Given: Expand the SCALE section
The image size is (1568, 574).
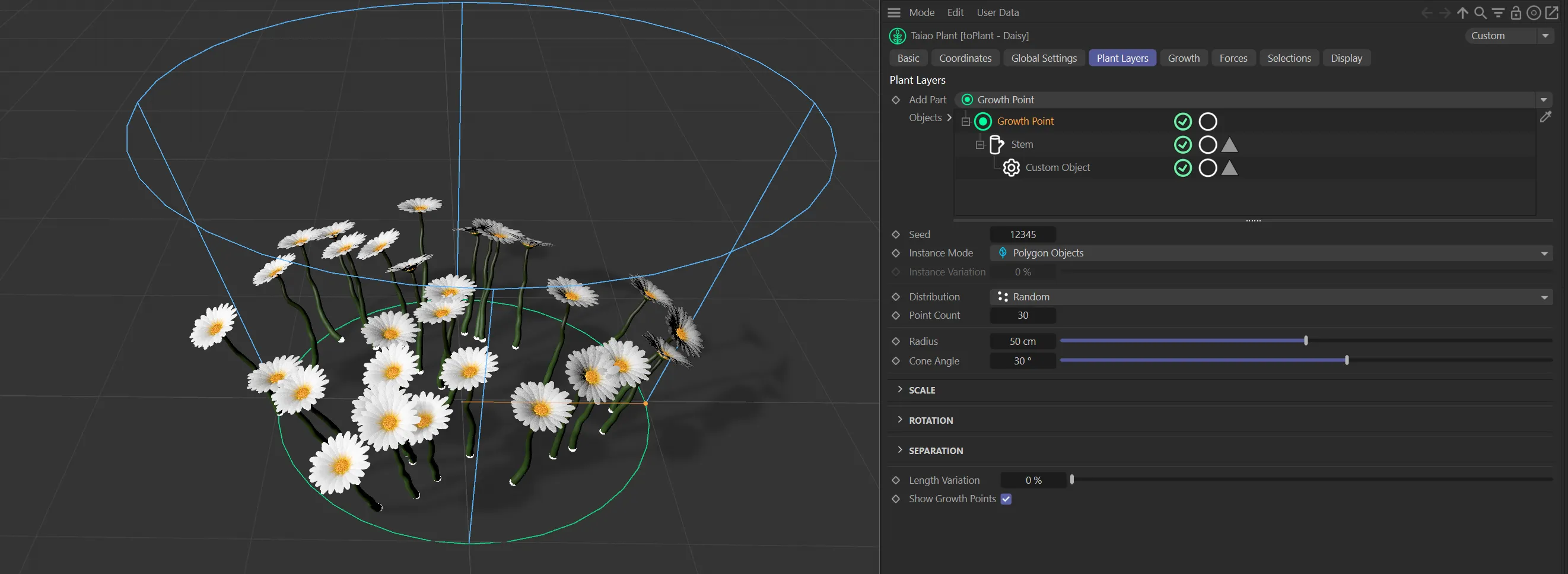Looking at the screenshot, I should point(921,390).
